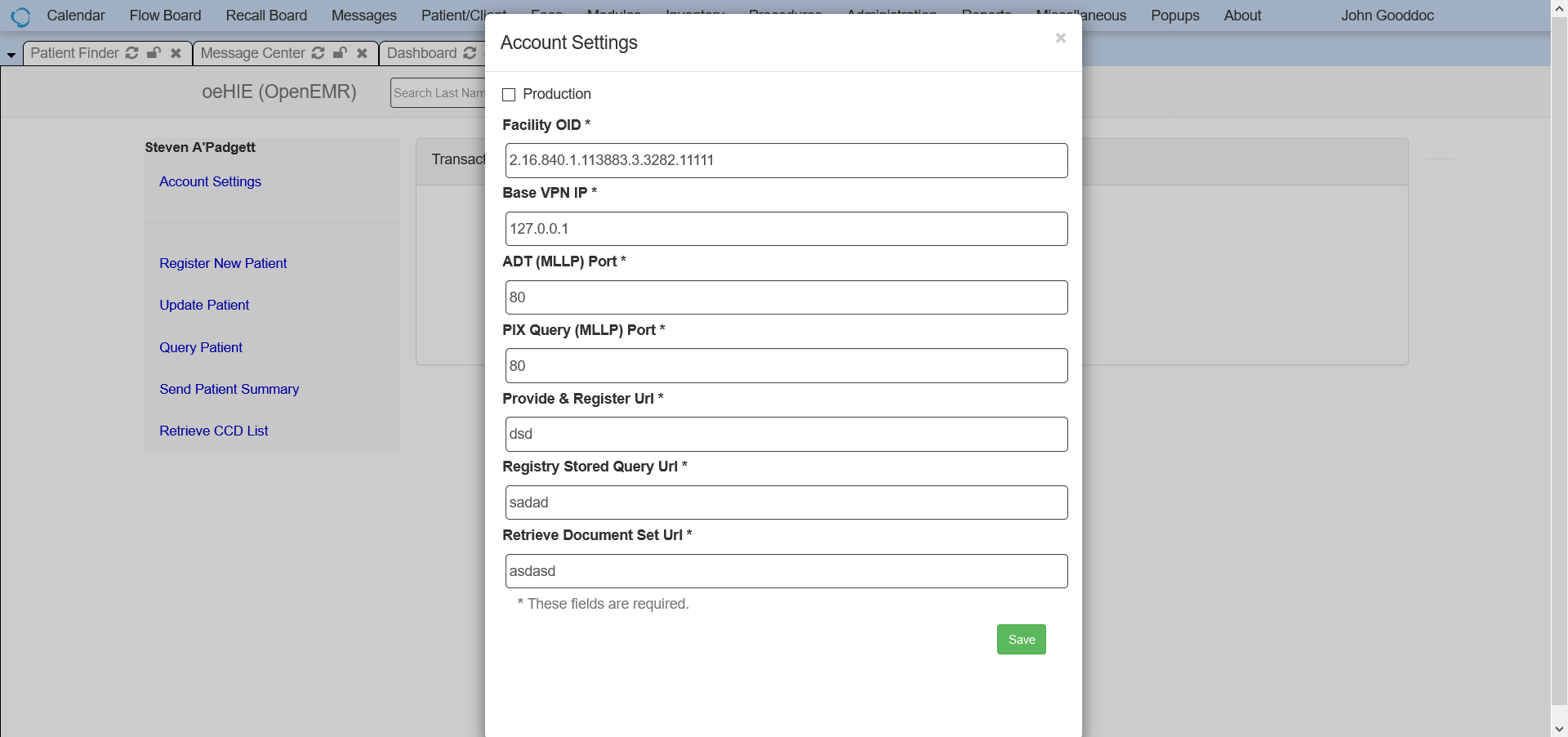This screenshot has height=737, width=1568.
Task: Lock the Patient Finder tab
Action: [154, 53]
